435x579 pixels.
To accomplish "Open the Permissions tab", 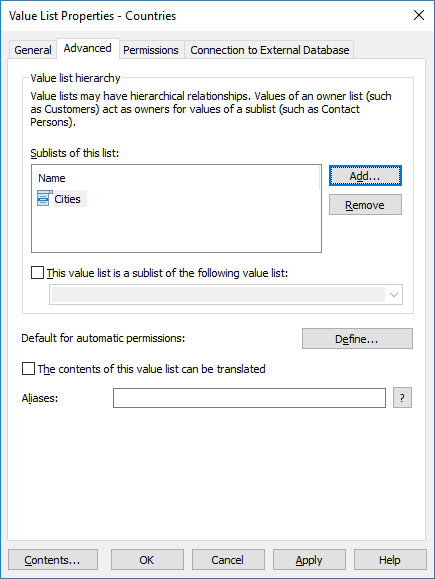I will point(151,50).
